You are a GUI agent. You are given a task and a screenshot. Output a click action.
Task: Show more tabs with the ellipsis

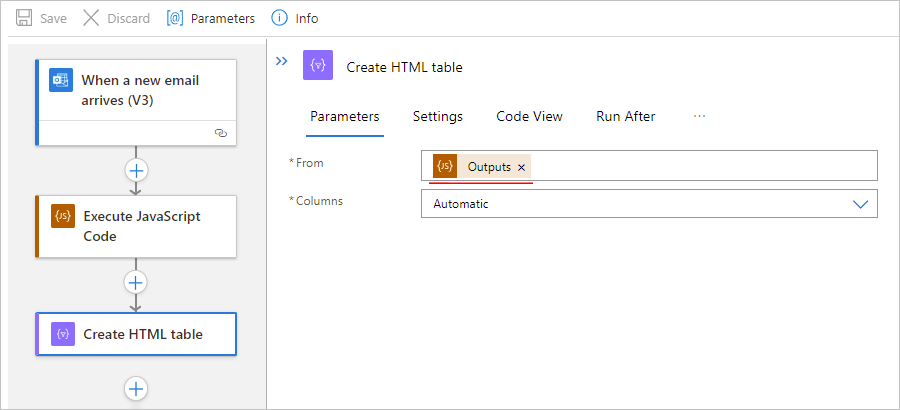click(x=699, y=116)
